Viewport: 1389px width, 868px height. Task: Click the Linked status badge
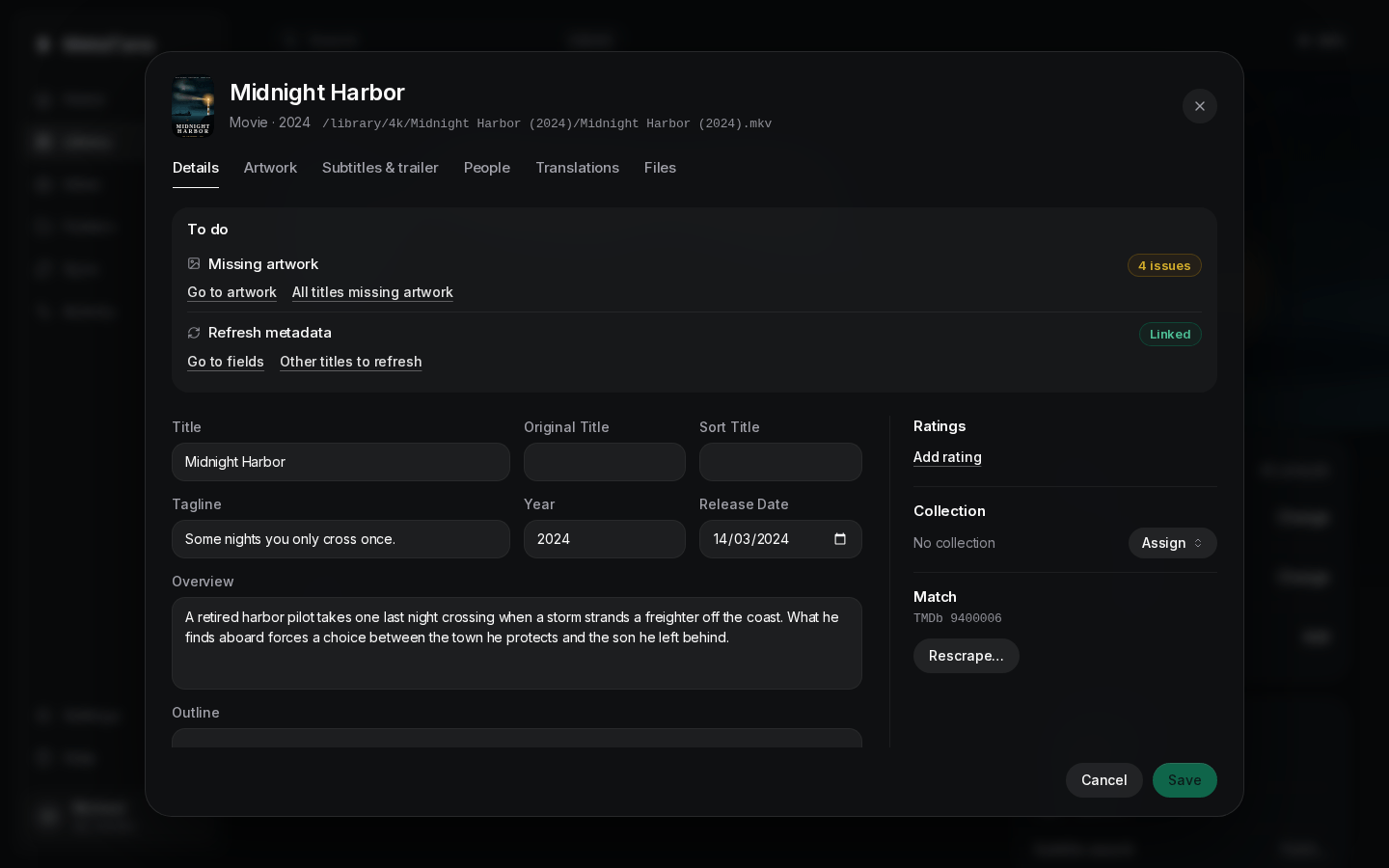click(1170, 334)
